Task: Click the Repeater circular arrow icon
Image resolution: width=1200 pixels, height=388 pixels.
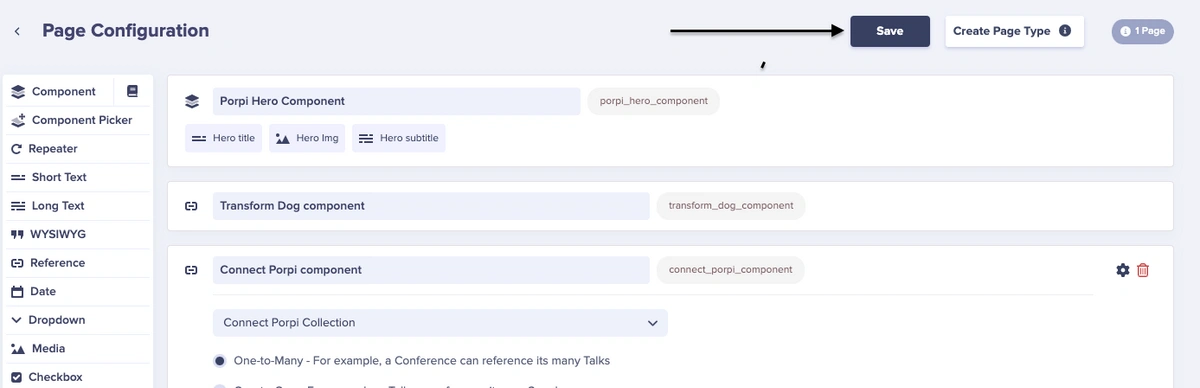Action: coord(17,149)
